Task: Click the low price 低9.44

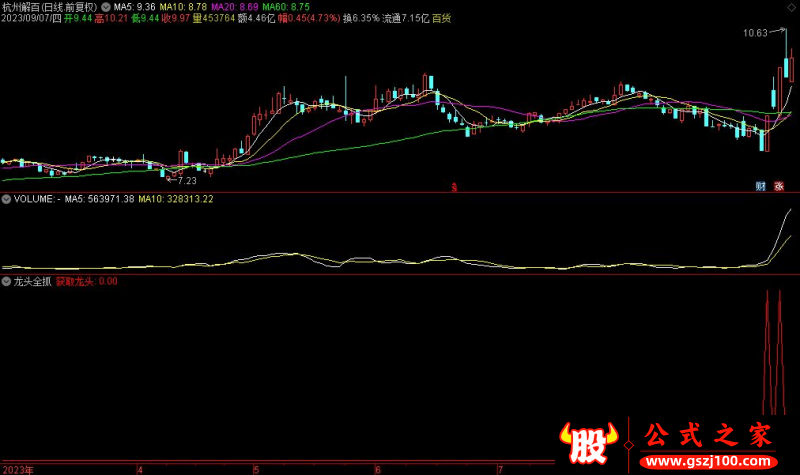Action: (145, 18)
